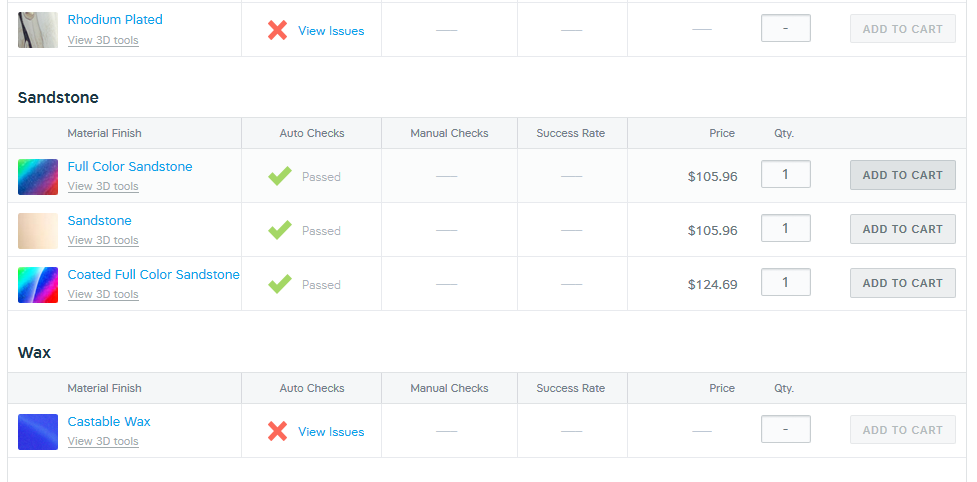
Task: Click the red X icon for Rhodium Plated
Action: pos(277,31)
